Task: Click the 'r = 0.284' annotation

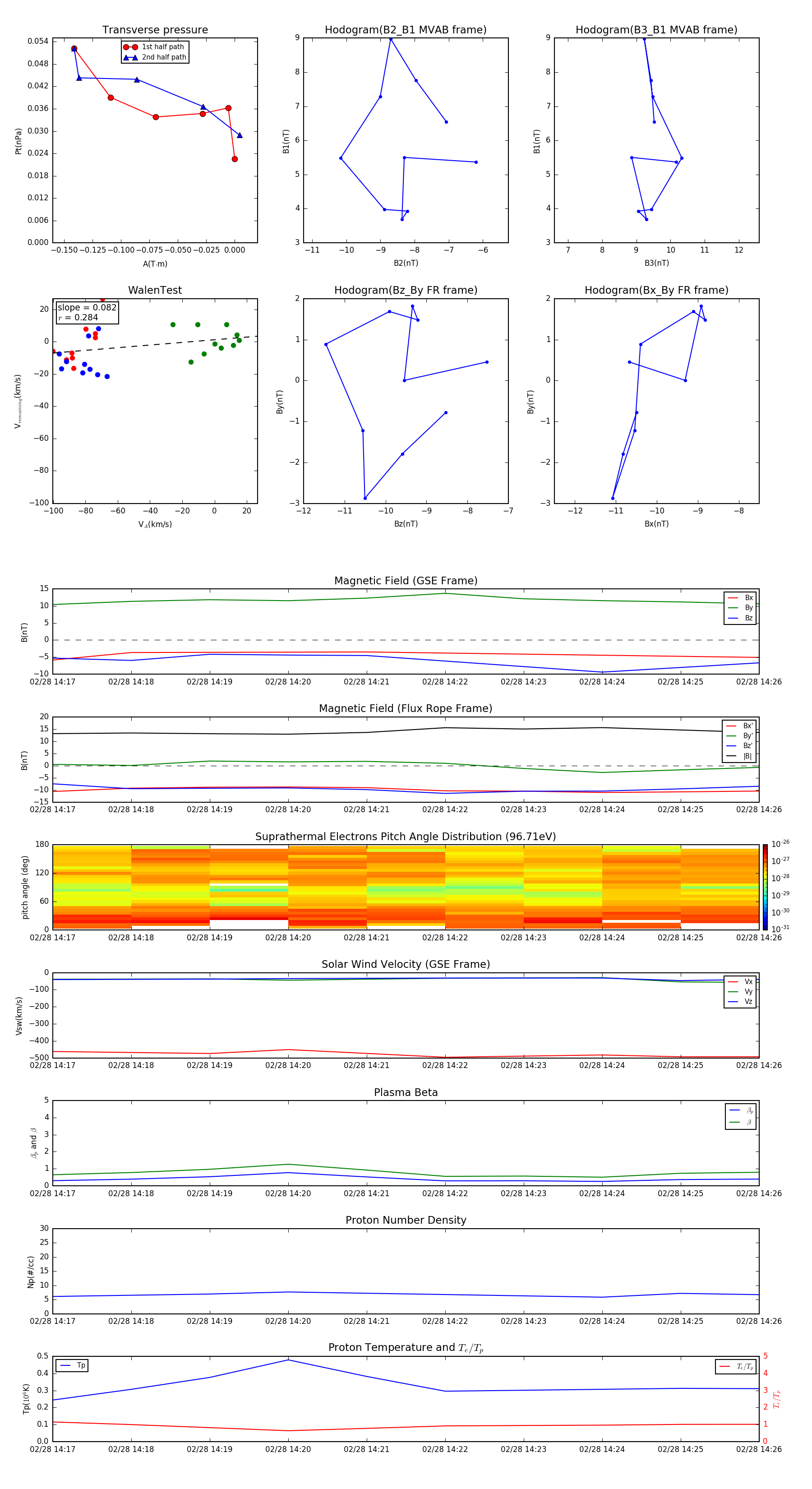Action: click(x=78, y=317)
